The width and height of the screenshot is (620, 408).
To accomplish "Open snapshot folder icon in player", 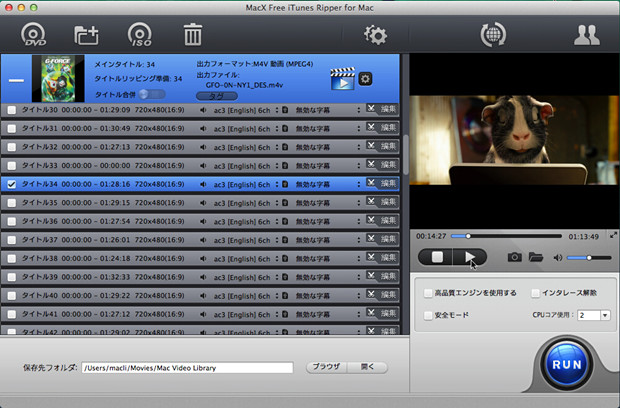I will tap(536, 257).
